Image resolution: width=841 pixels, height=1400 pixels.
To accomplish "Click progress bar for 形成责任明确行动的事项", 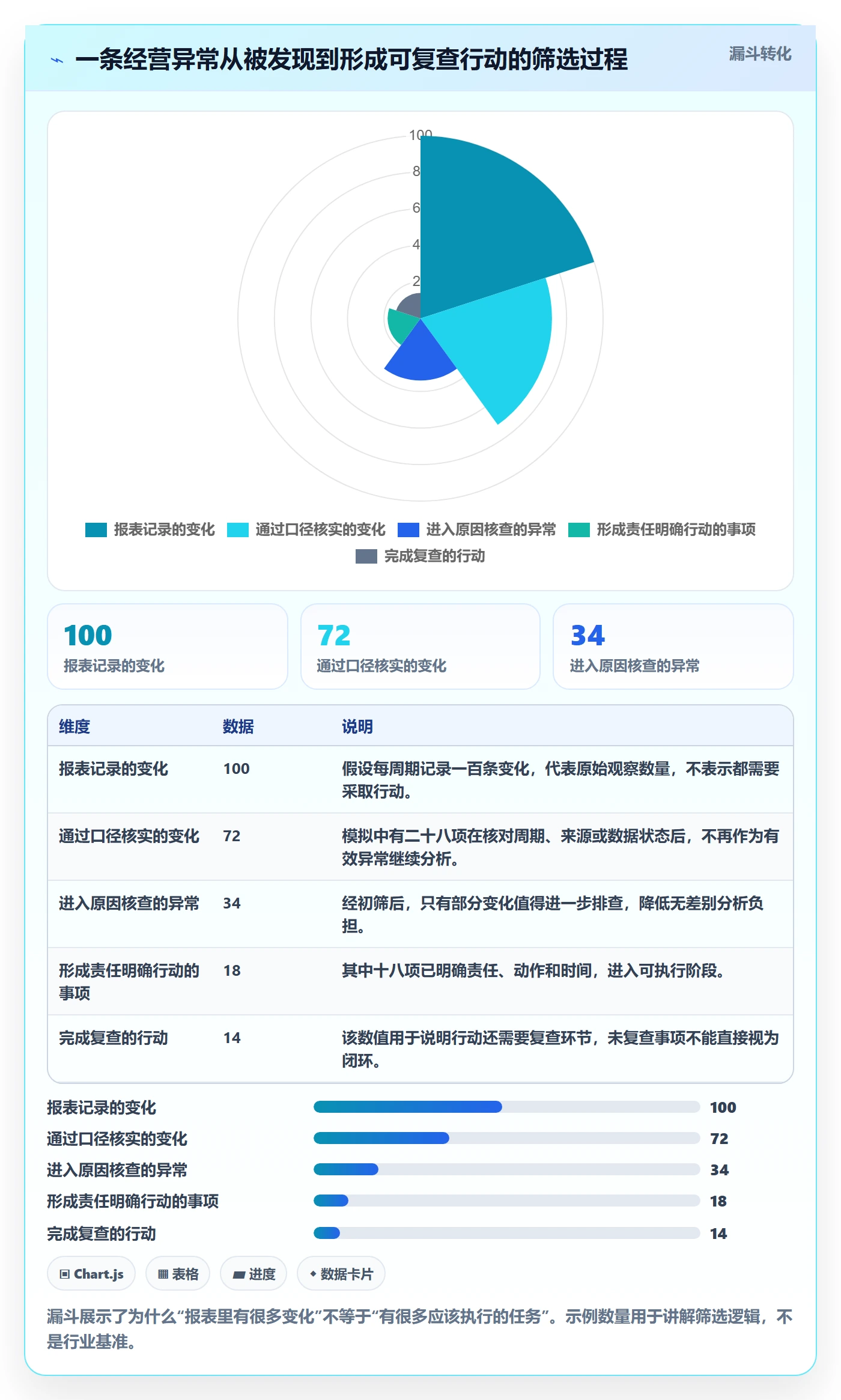I will tap(506, 1201).
